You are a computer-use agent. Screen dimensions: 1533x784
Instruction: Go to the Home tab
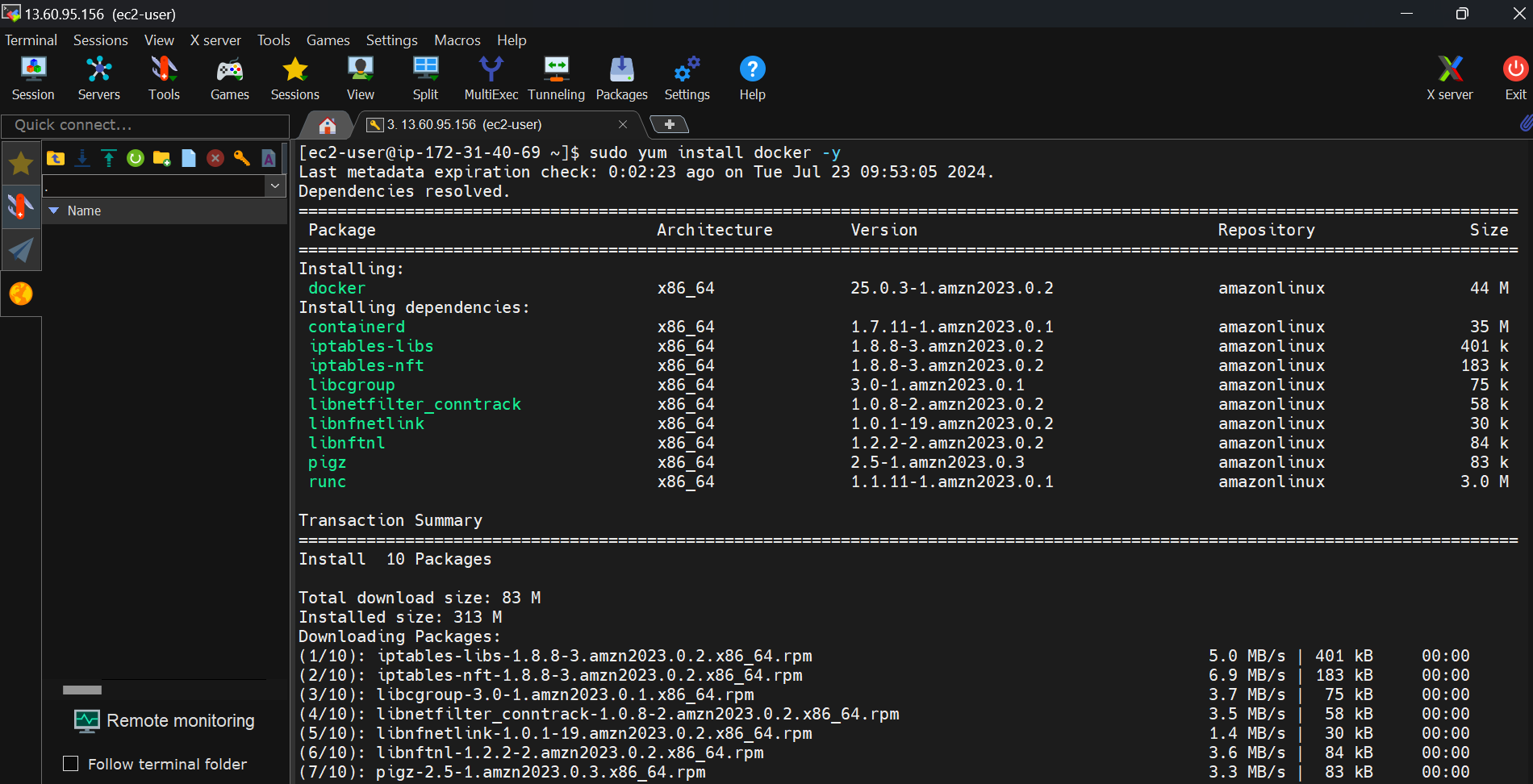(x=327, y=125)
